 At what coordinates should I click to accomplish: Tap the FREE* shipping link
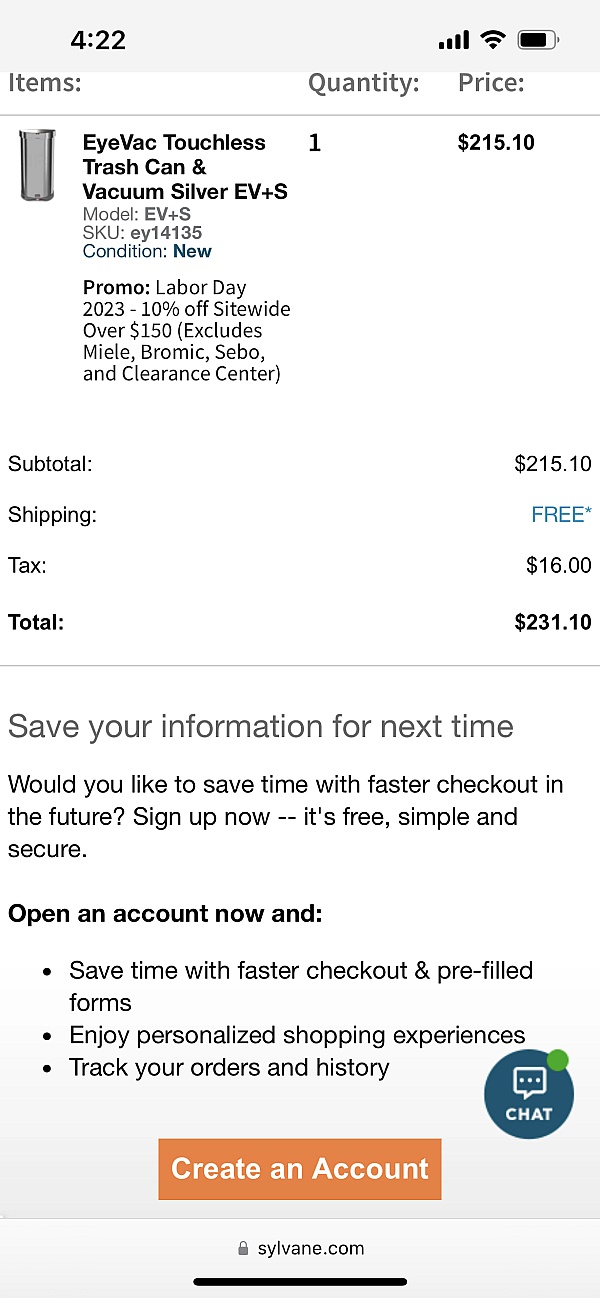pos(561,515)
